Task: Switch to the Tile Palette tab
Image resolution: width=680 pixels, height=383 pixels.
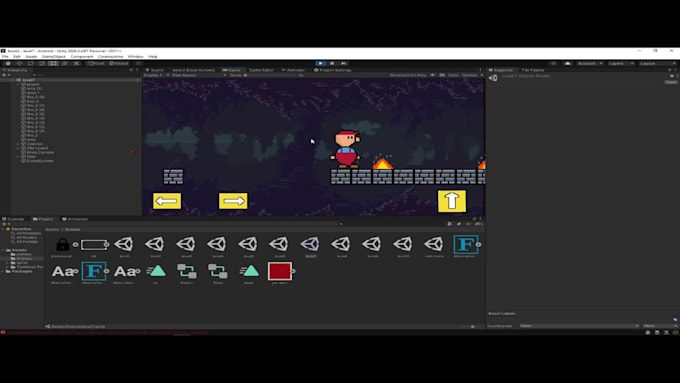Action: [533, 70]
